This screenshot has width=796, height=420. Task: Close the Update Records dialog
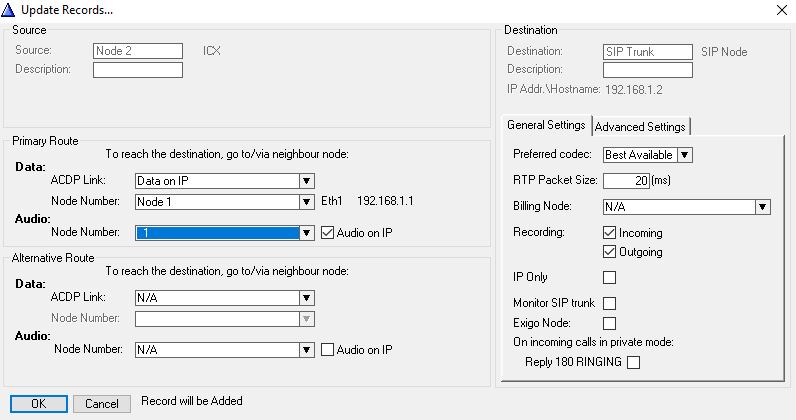pyautogui.click(x=780, y=9)
